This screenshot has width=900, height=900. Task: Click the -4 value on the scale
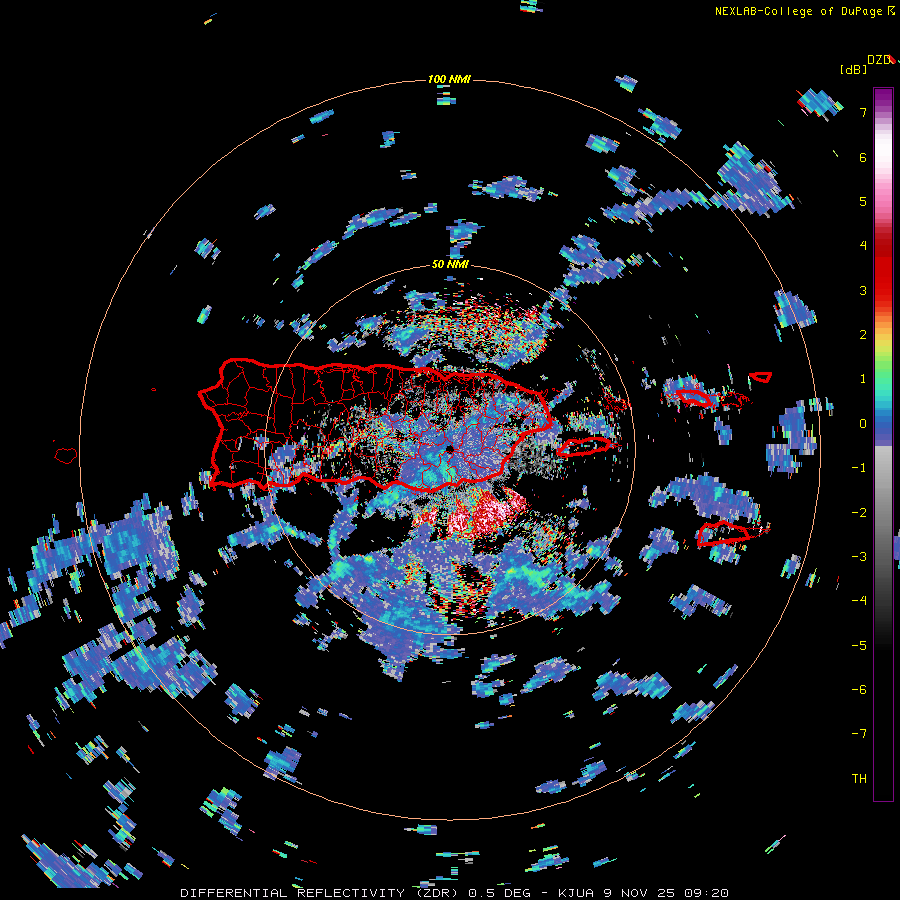[859, 601]
